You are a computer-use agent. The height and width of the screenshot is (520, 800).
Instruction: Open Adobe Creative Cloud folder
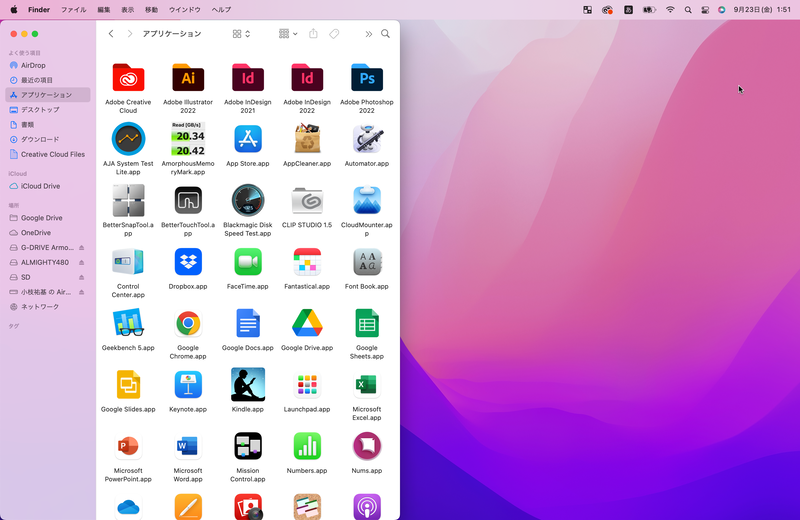[128, 78]
